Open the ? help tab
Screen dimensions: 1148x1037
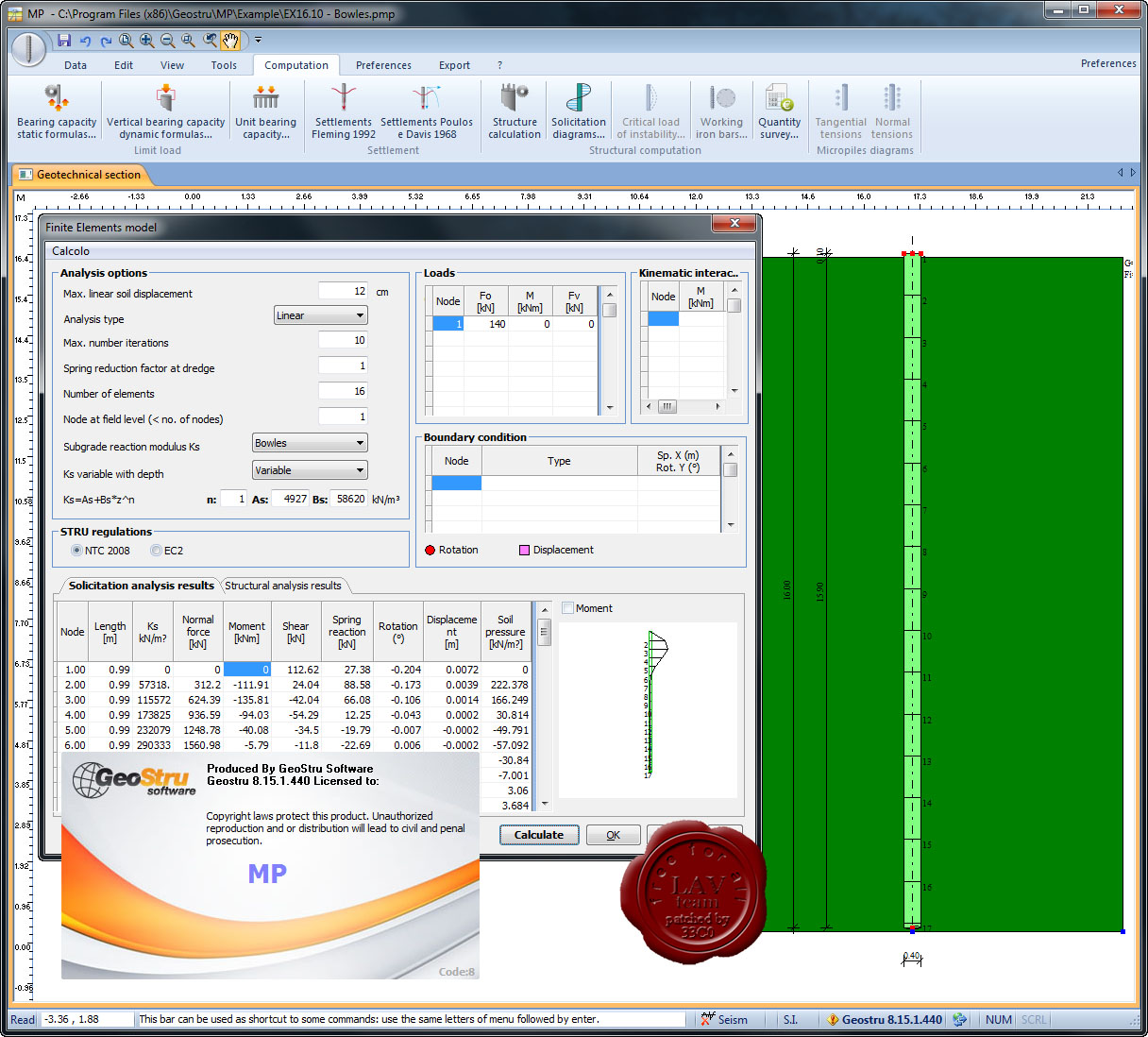coord(499,65)
